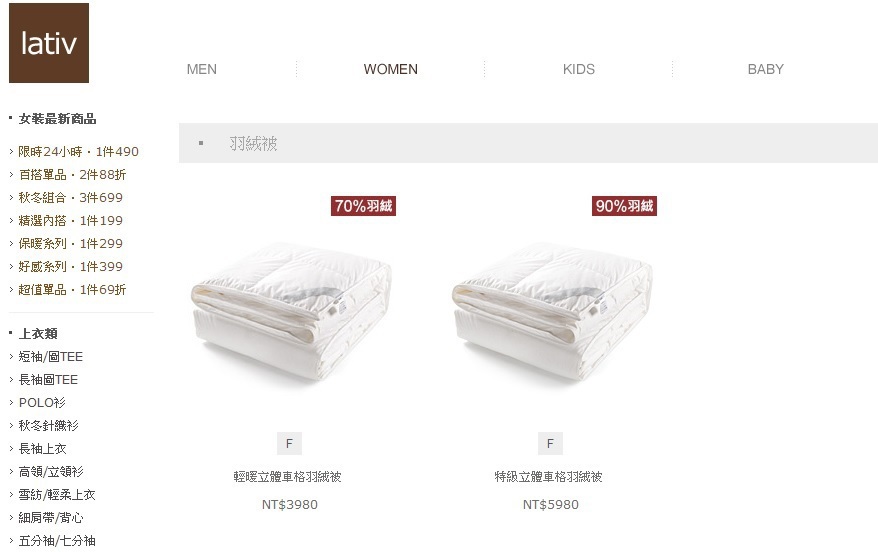Open the KIDS tab
This screenshot has height=552, width=878.
[578, 69]
